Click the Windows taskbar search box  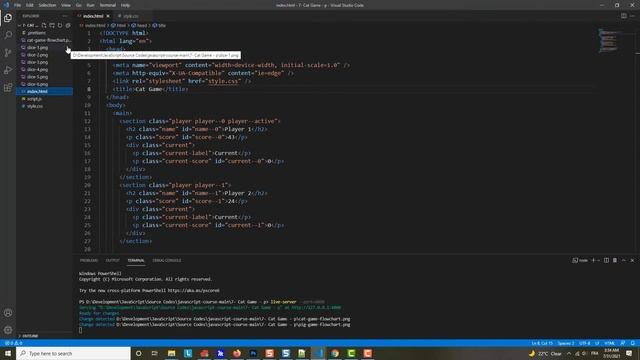point(73,353)
